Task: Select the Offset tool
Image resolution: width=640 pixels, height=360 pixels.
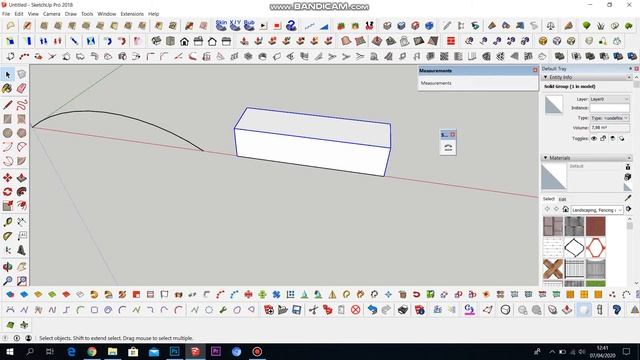Action: pos(22,205)
